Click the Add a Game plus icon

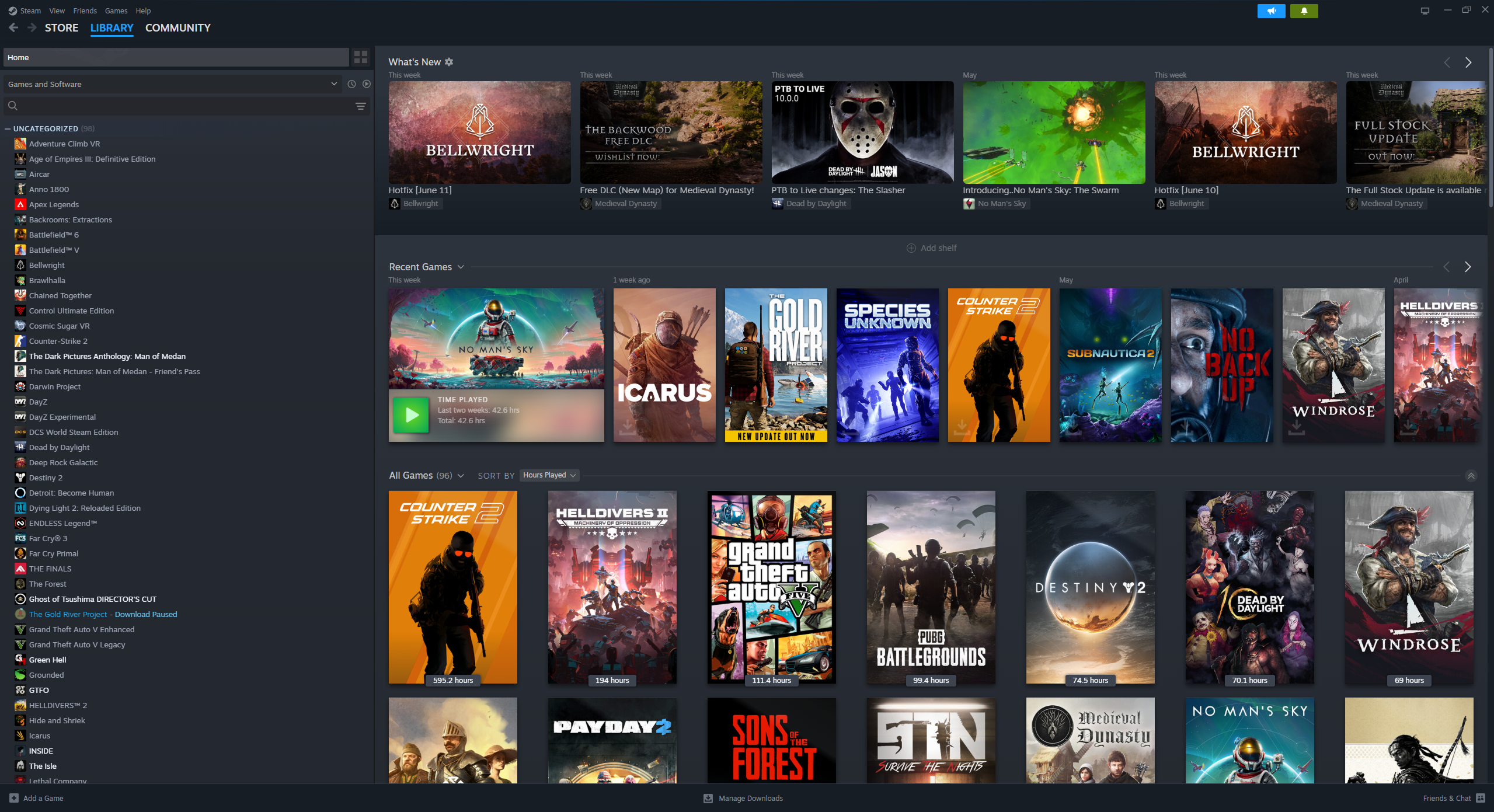(x=14, y=798)
